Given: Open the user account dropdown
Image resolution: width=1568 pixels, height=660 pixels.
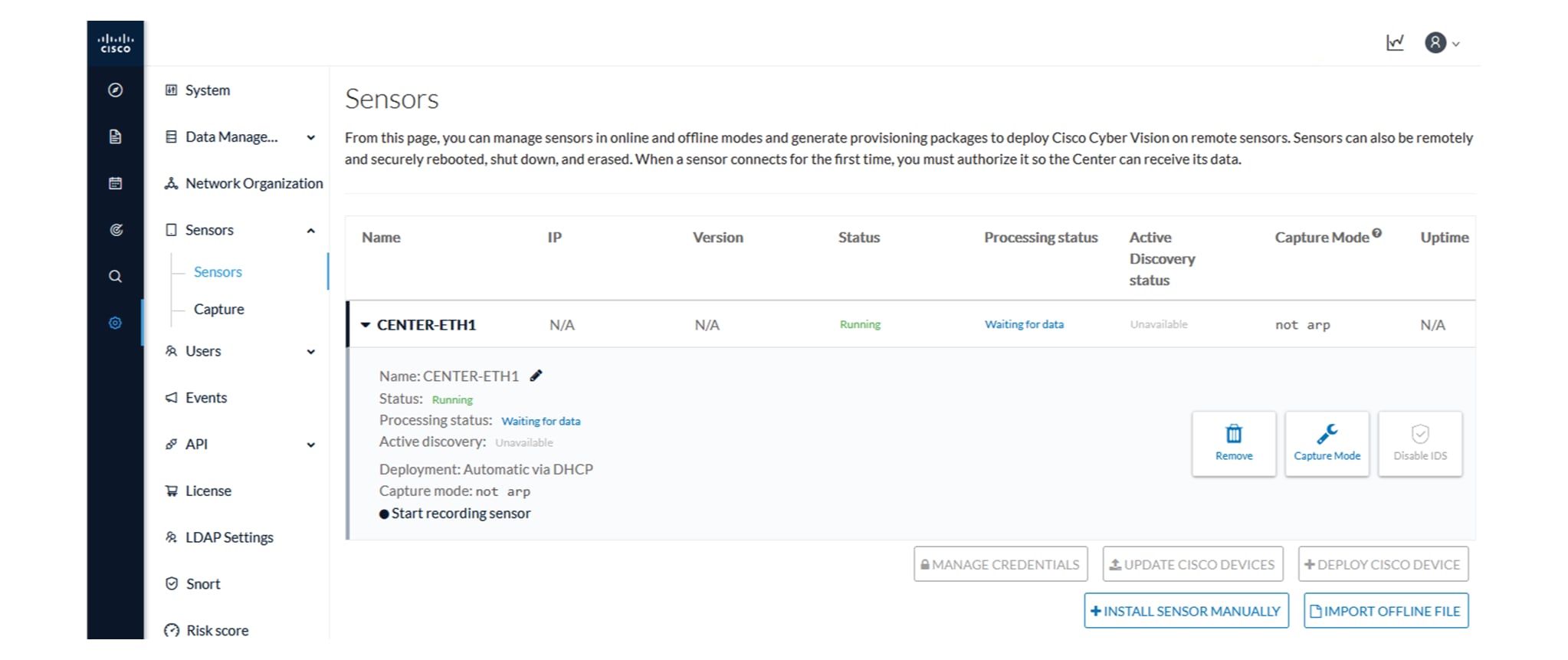Looking at the screenshot, I should pos(1442,43).
